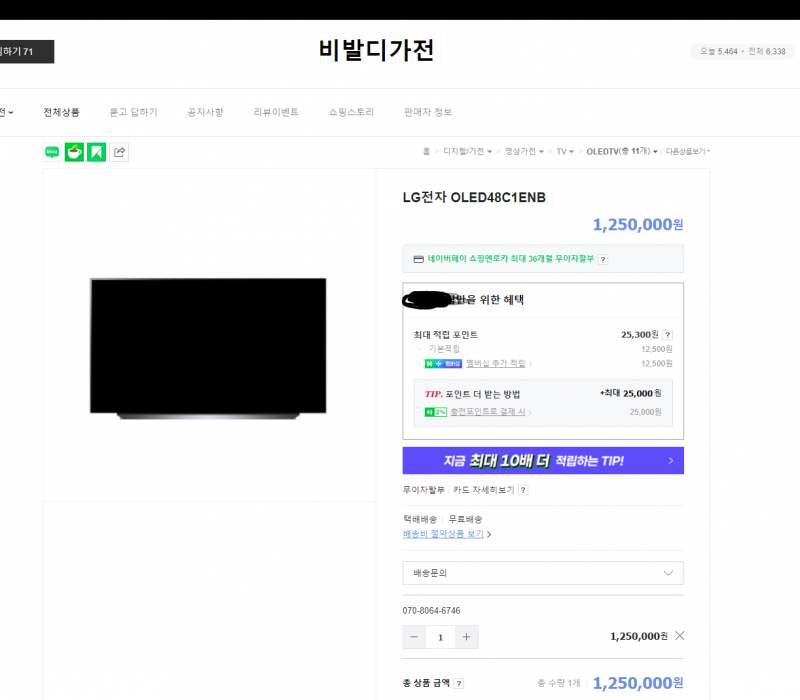Open 배송비 절약상품 보기 link

[443, 534]
